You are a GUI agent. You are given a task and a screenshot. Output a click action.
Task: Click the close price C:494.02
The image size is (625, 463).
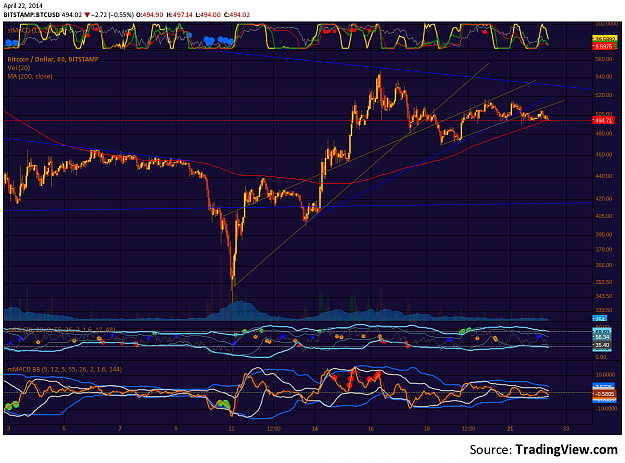tap(237, 15)
